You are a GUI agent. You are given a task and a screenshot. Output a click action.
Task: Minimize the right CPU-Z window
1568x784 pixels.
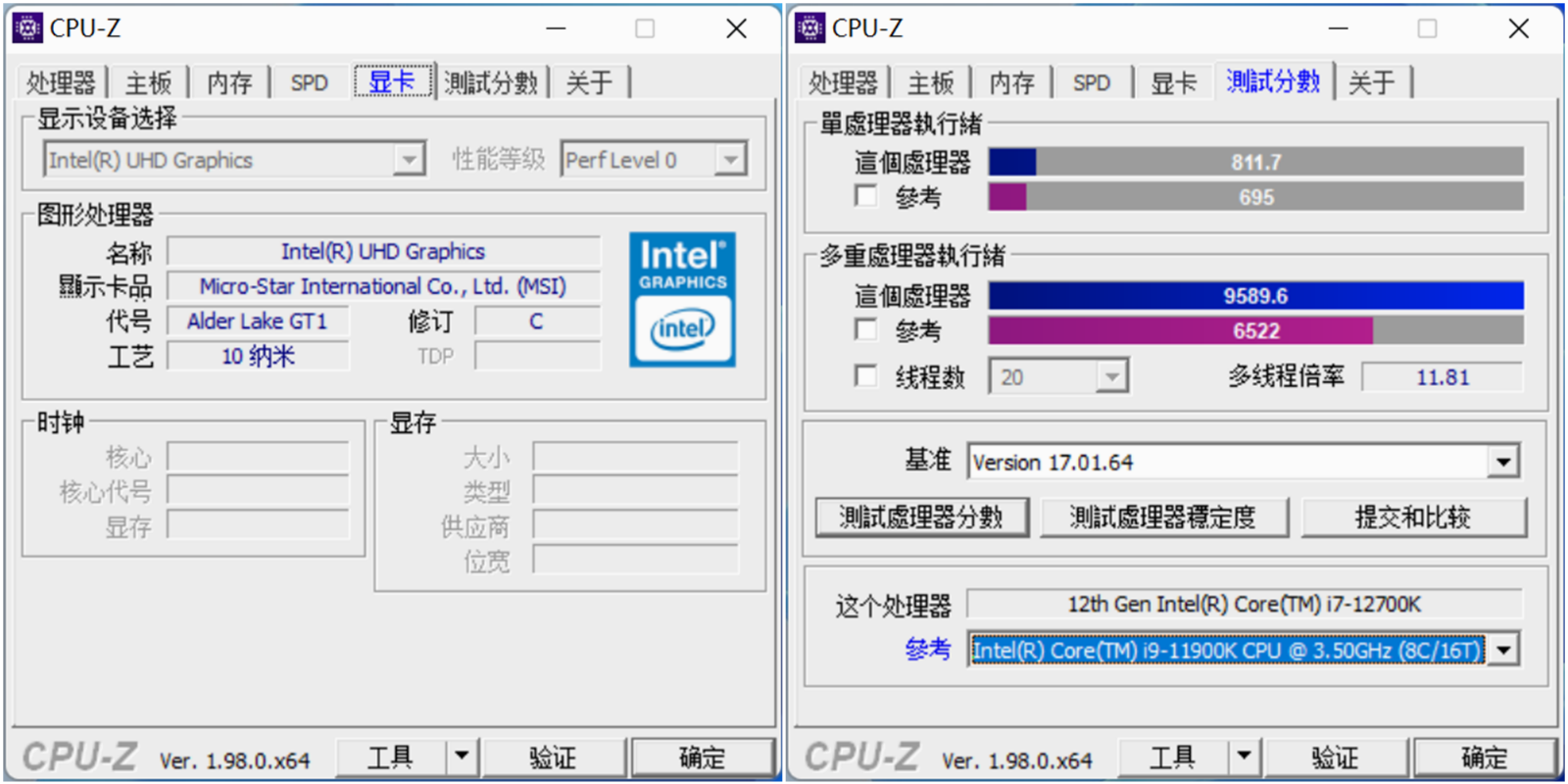click(x=1338, y=28)
